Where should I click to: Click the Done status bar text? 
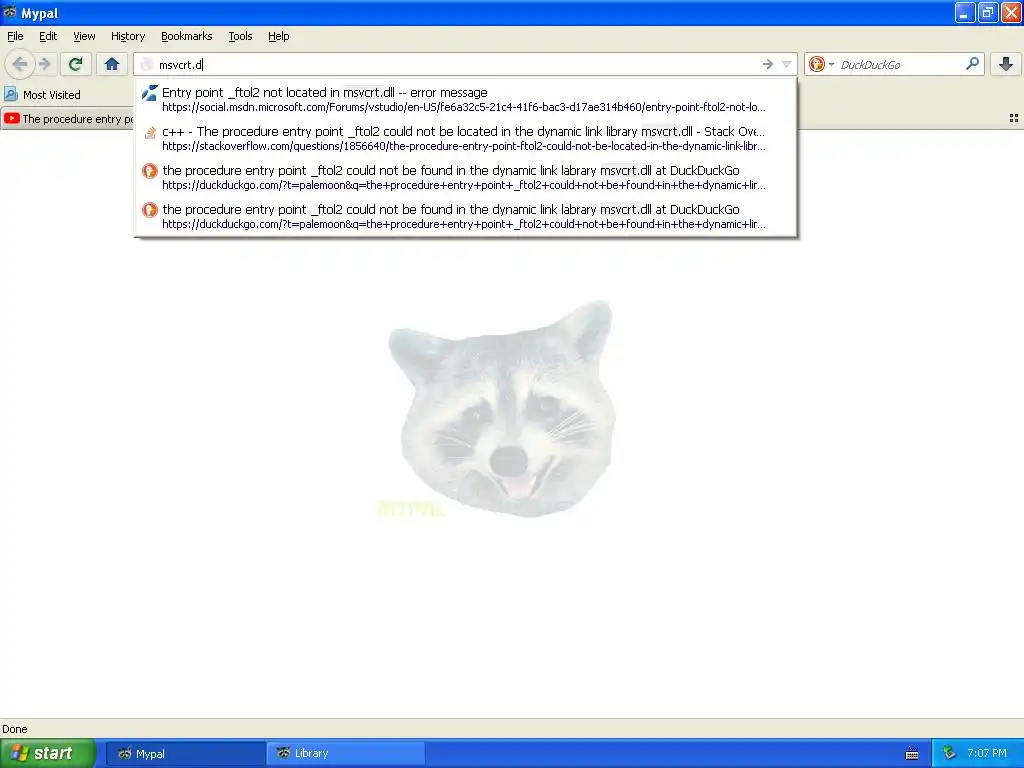(x=15, y=729)
